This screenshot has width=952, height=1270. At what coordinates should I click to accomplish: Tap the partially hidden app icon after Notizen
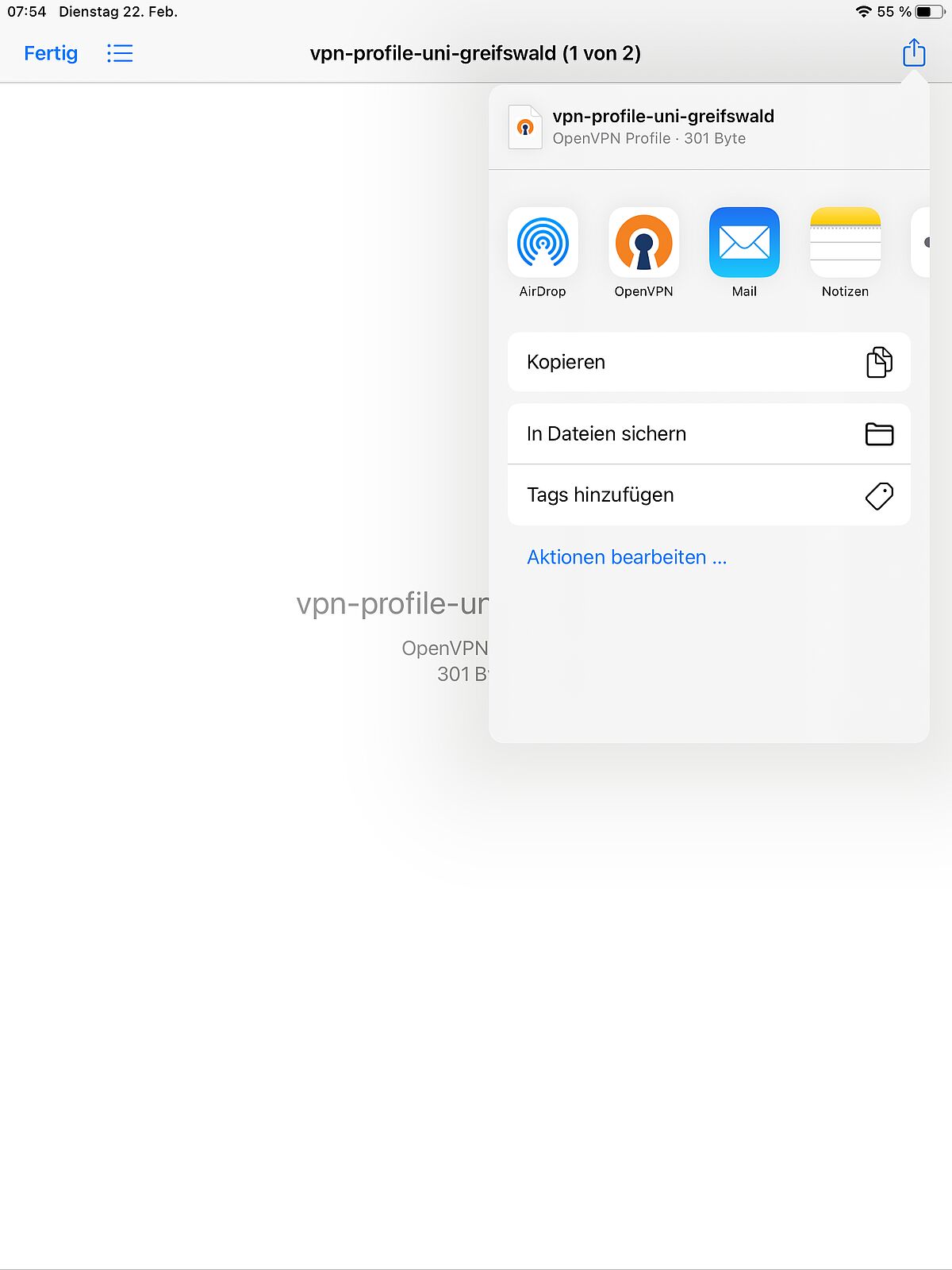920,242
